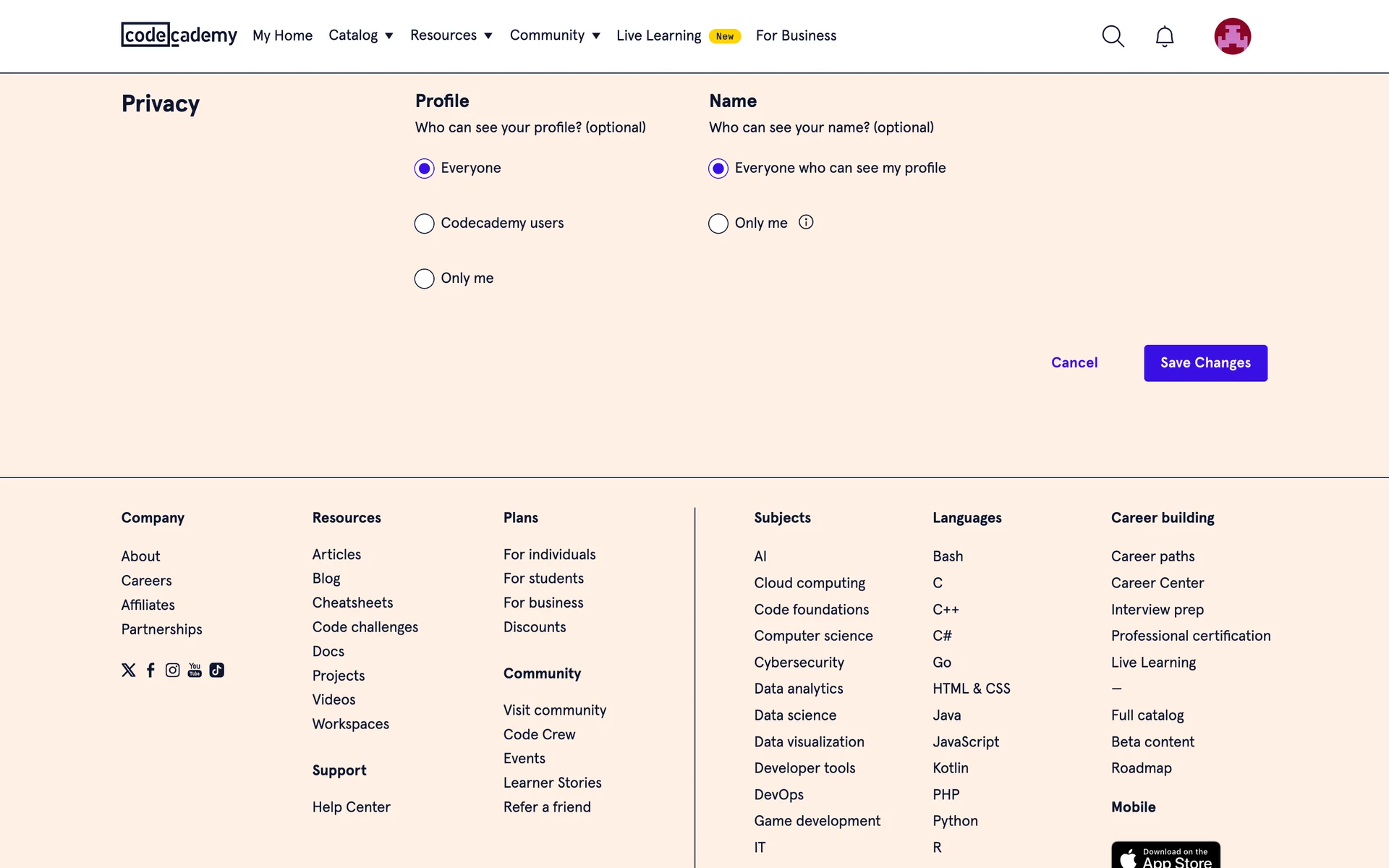
Task: Set profile visibility to Only me
Action: click(425, 278)
